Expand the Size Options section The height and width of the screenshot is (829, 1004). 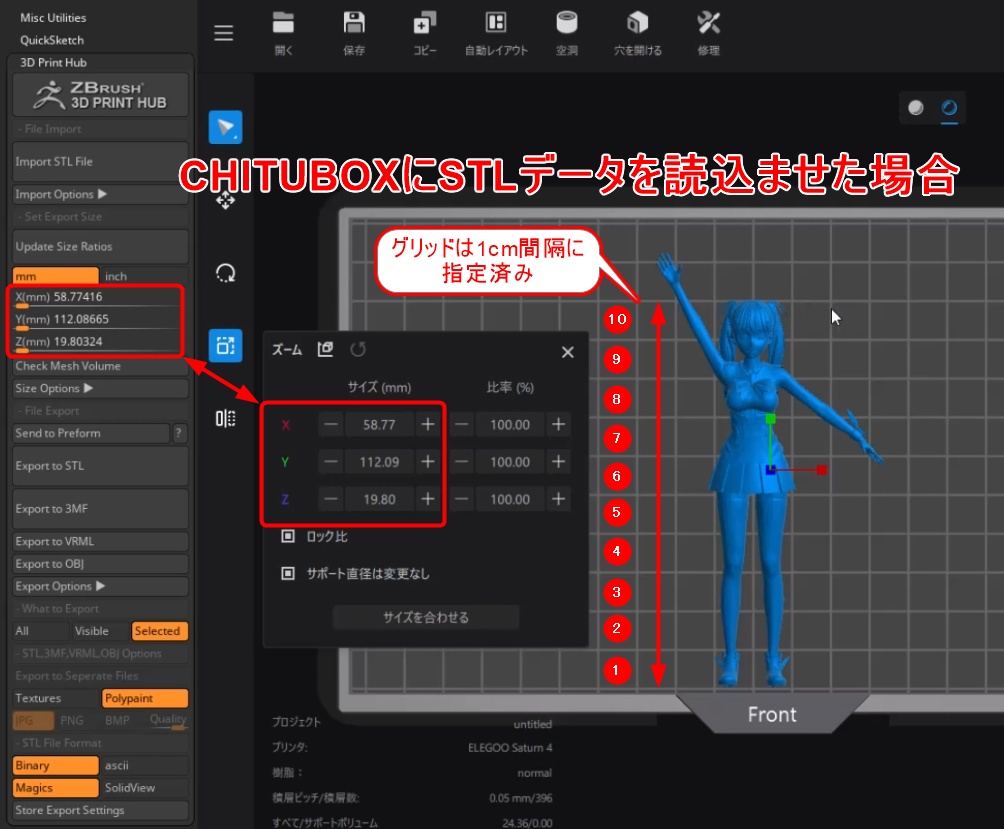(x=100, y=388)
